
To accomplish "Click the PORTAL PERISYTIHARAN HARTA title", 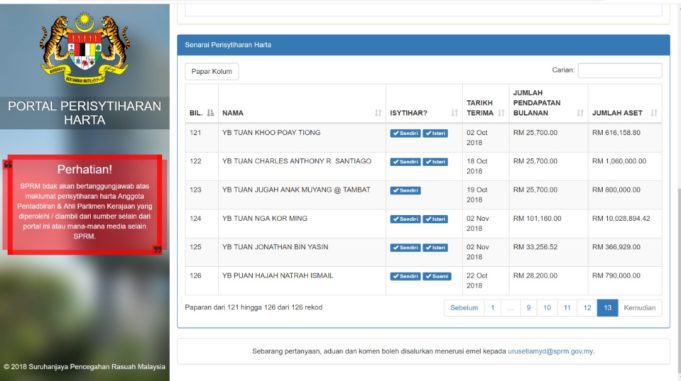I will [85, 113].
